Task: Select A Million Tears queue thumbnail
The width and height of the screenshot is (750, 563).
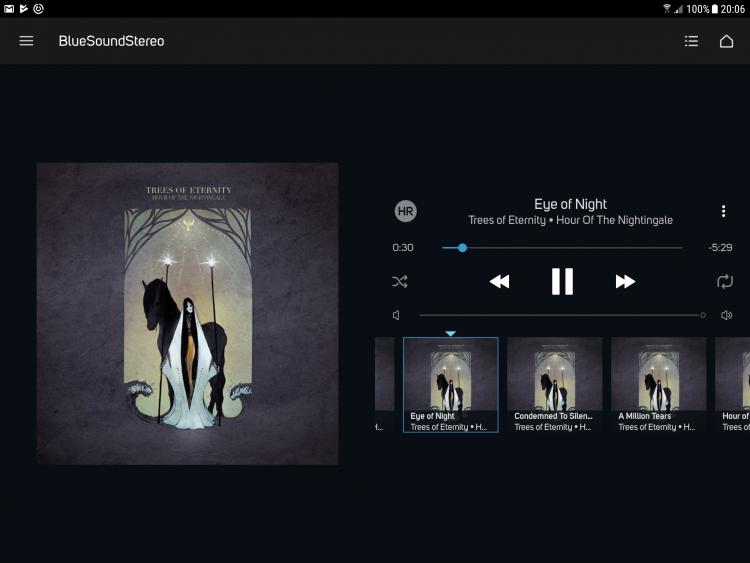Action: tap(658, 385)
